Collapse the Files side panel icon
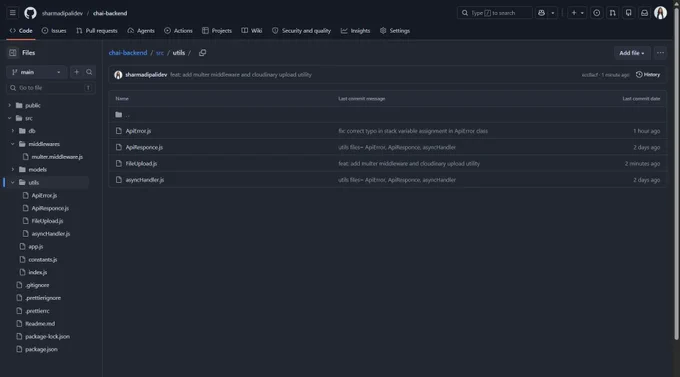 pyautogui.click(x=13, y=53)
